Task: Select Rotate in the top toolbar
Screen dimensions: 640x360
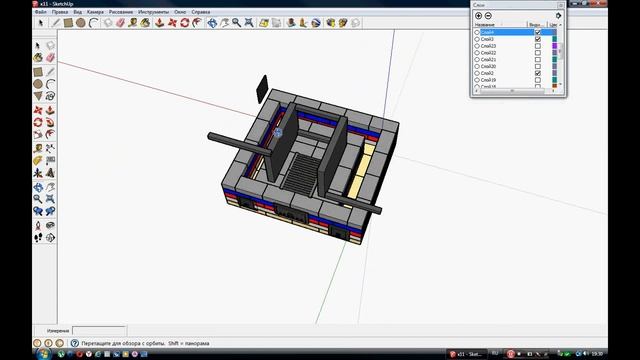Action: (x=185, y=23)
